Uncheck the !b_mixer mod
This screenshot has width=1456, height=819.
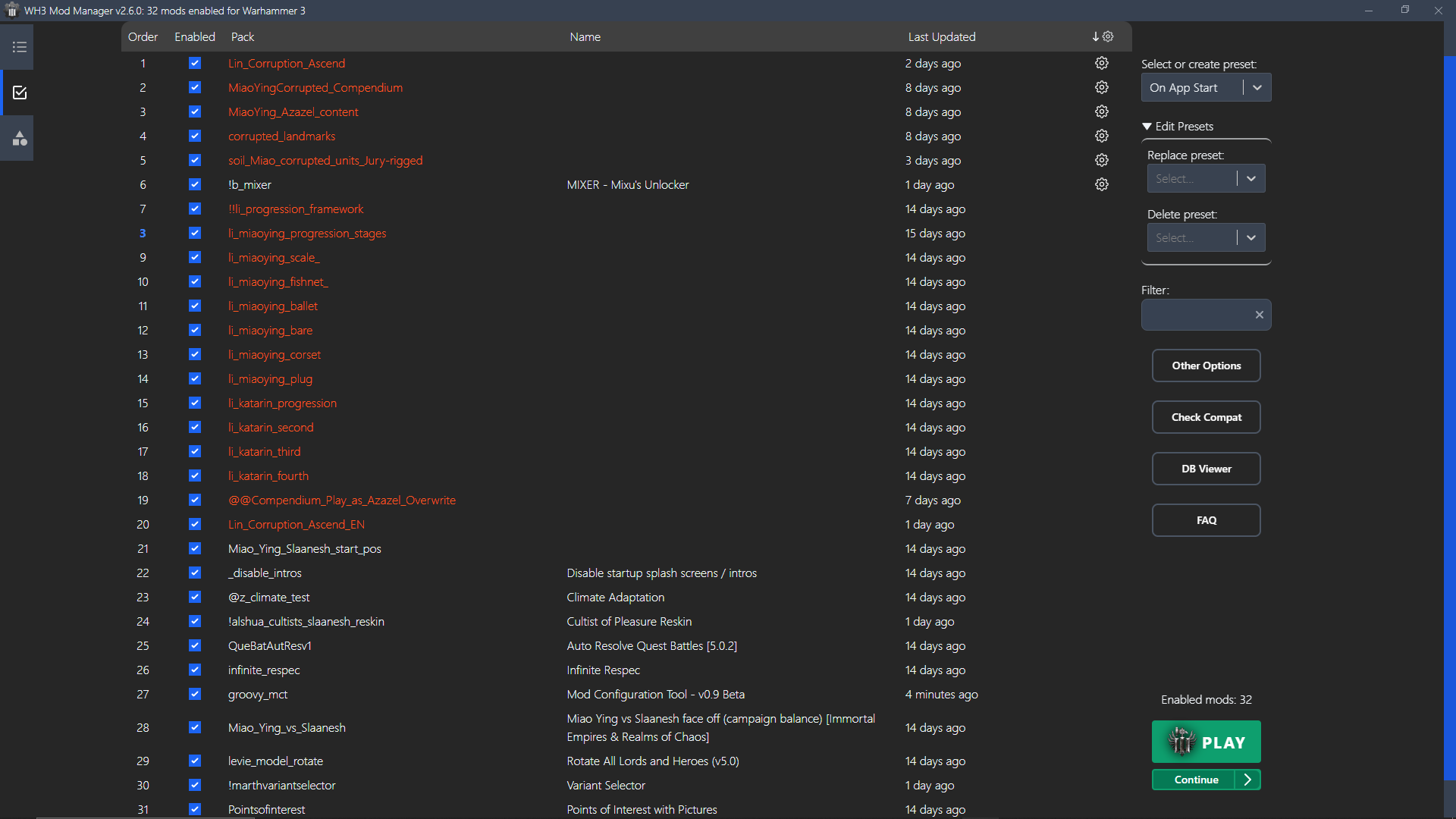195,184
